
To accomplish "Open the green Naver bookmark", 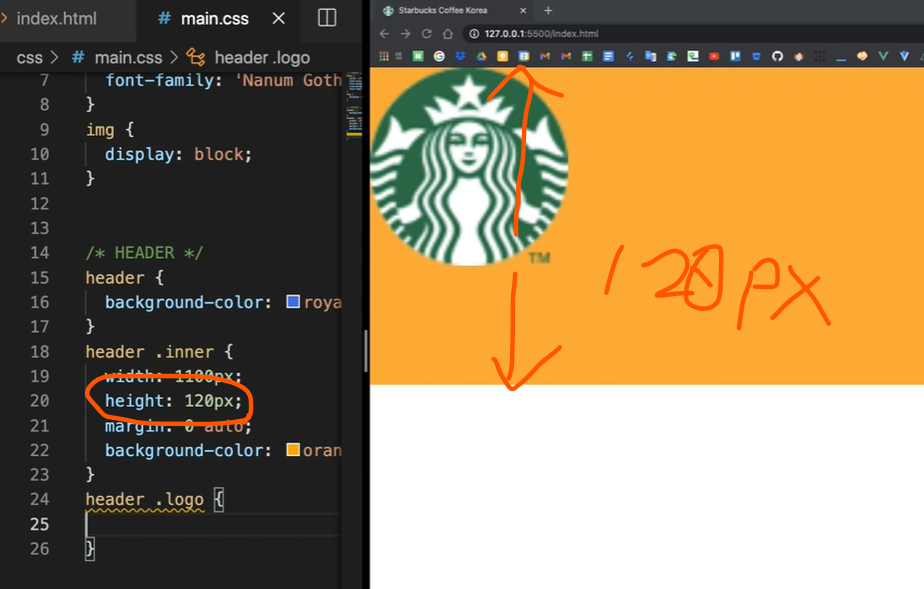I will click(418, 56).
